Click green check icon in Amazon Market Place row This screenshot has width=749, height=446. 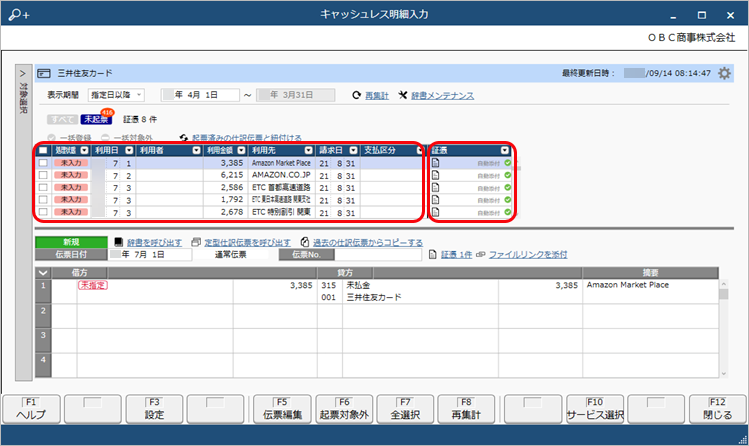tap(507, 163)
